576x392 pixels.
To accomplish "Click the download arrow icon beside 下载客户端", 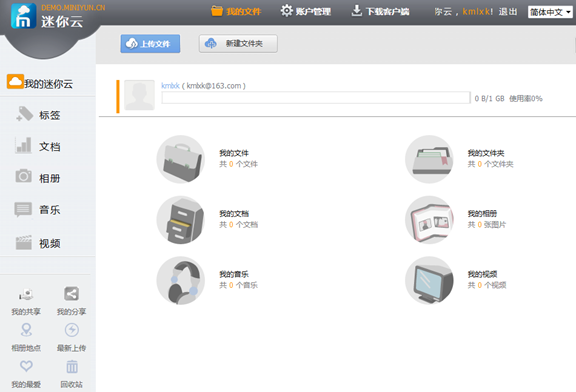I will [356, 11].
